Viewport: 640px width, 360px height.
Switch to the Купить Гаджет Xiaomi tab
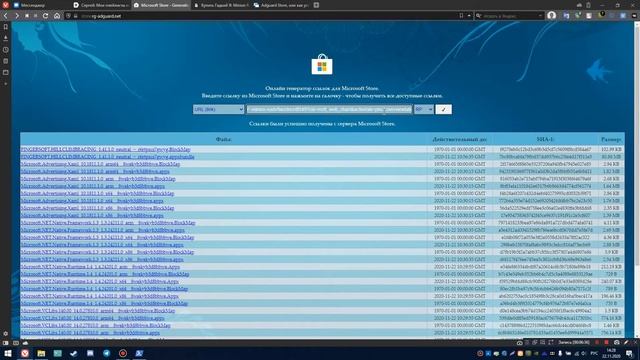[x=221, y=5]
